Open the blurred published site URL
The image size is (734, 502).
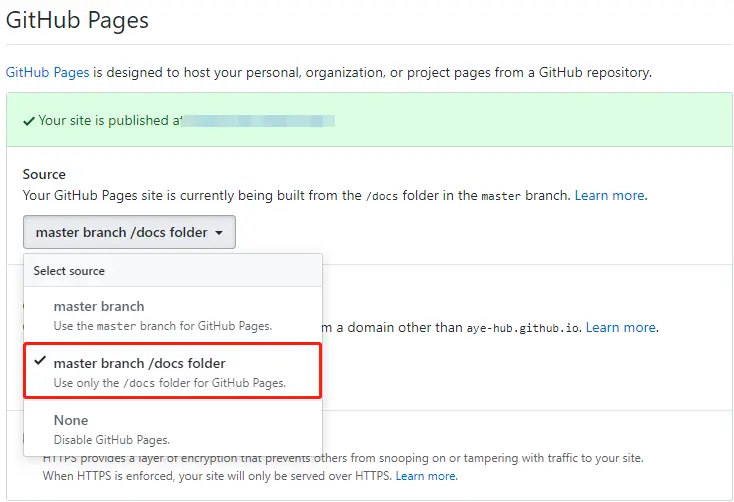[258, 120]
